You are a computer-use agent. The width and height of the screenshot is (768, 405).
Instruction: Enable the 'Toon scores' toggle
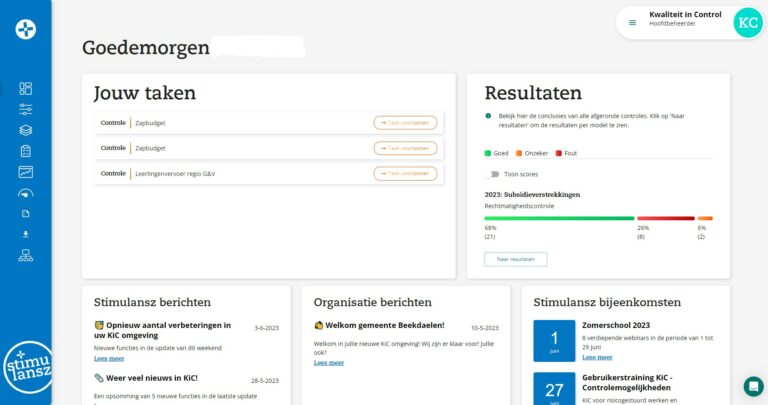tap(492, 174)
